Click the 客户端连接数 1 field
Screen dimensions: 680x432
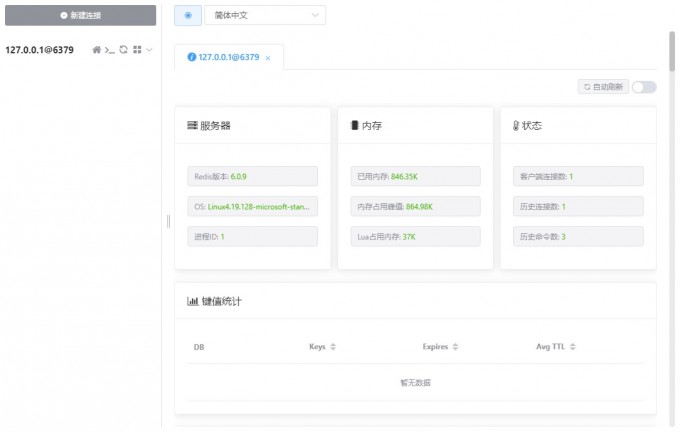578,177
